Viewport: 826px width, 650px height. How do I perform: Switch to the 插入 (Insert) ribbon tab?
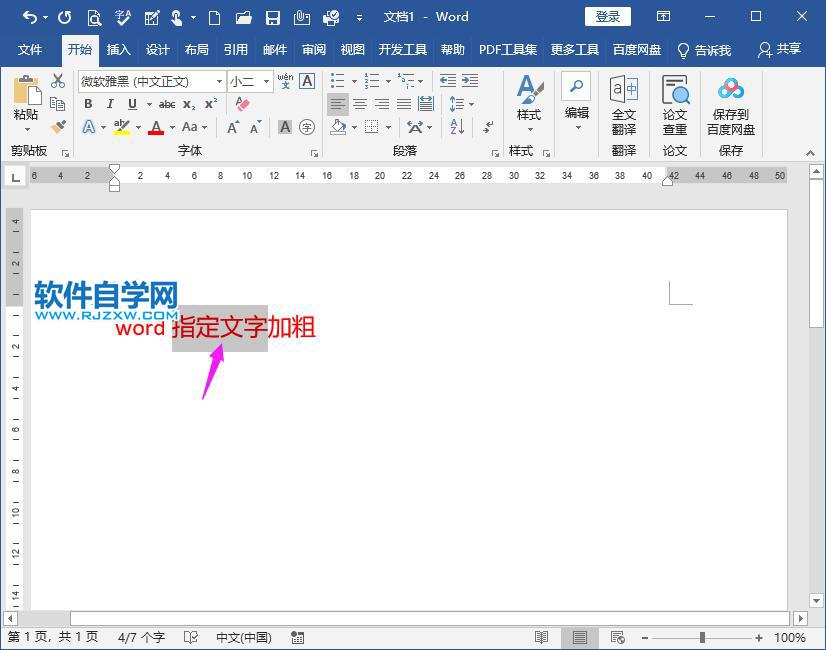pyautogui.click(x=117, y=49)
